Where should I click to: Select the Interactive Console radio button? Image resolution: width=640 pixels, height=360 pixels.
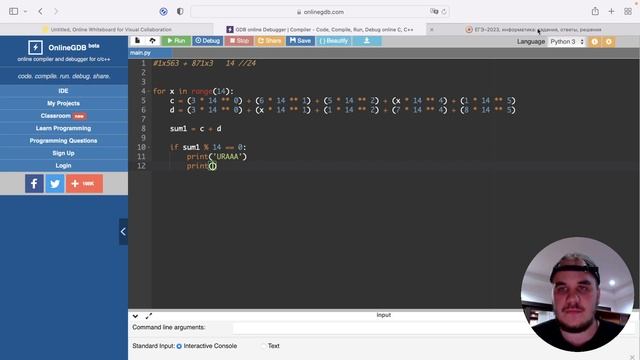tap(179, 346)
